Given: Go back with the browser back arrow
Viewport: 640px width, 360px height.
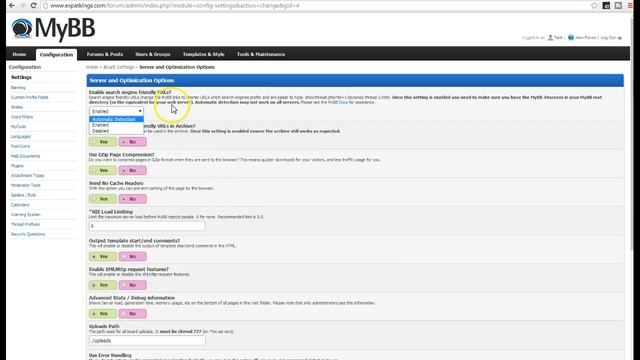Looking at the screenshot, I should coord(12,5).
